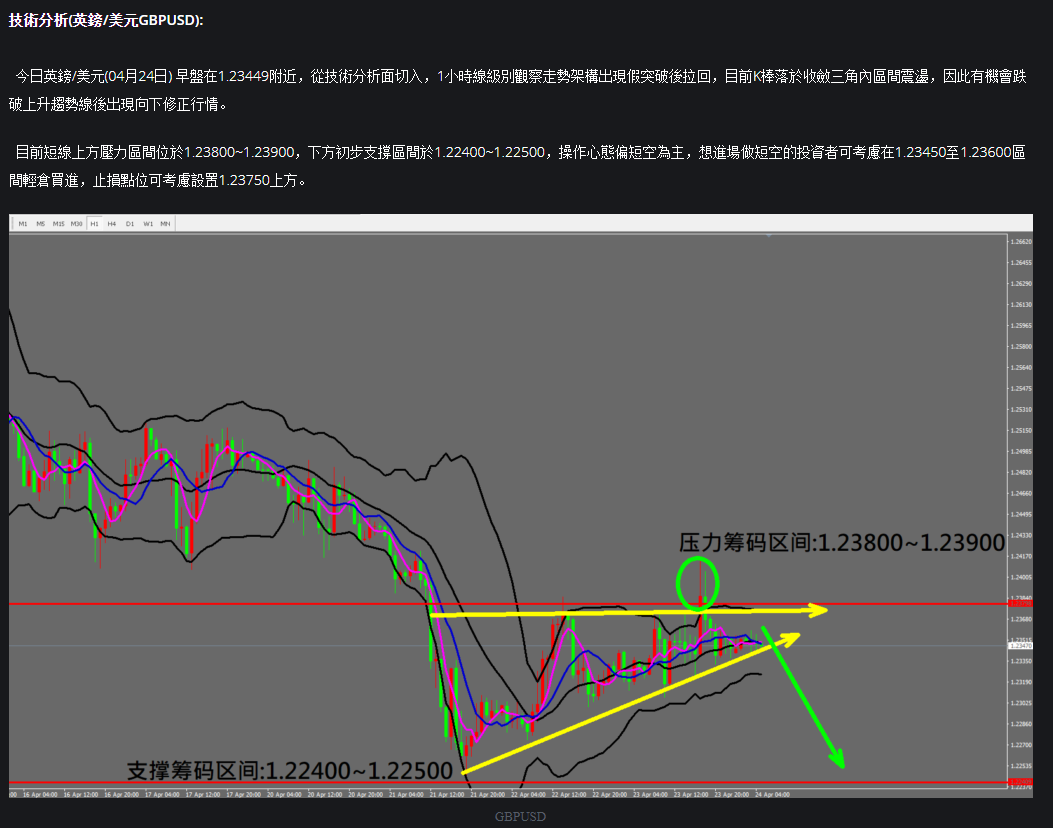Switch chart to M30 timeframe
This screenshot has width=1053, height=828.
[77, 224]
